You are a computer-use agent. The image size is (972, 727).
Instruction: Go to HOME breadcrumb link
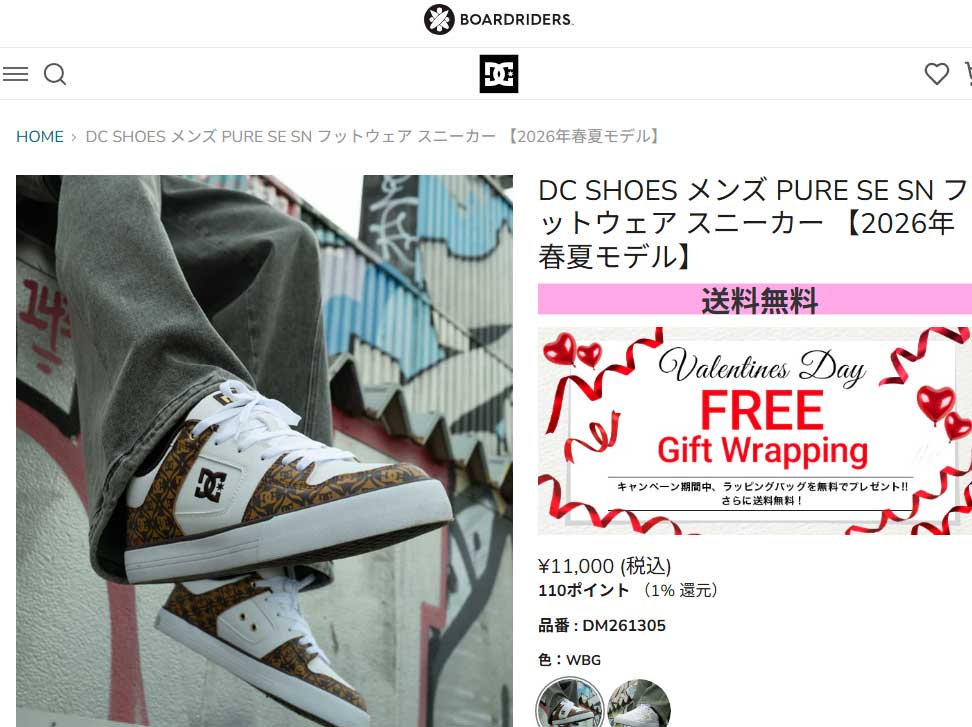click(40, 136)
